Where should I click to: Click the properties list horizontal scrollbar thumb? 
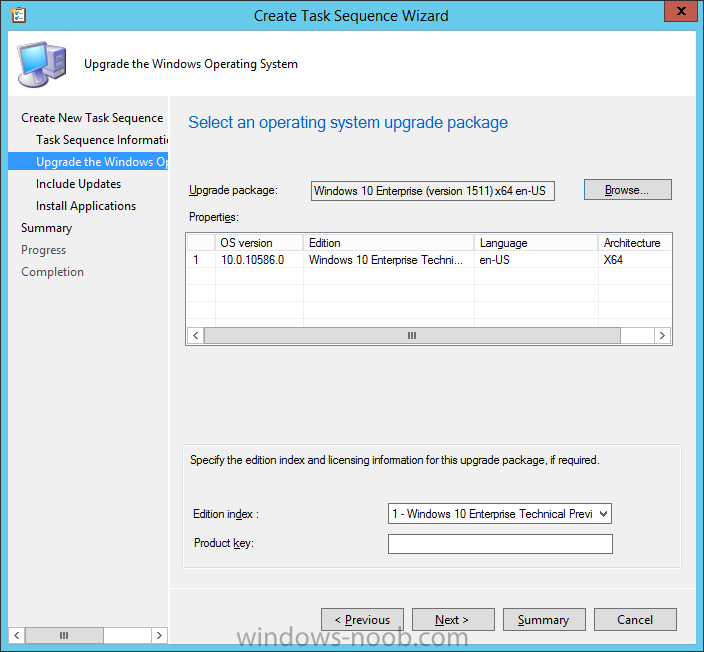pyautogui.click(x=412, y=335)
